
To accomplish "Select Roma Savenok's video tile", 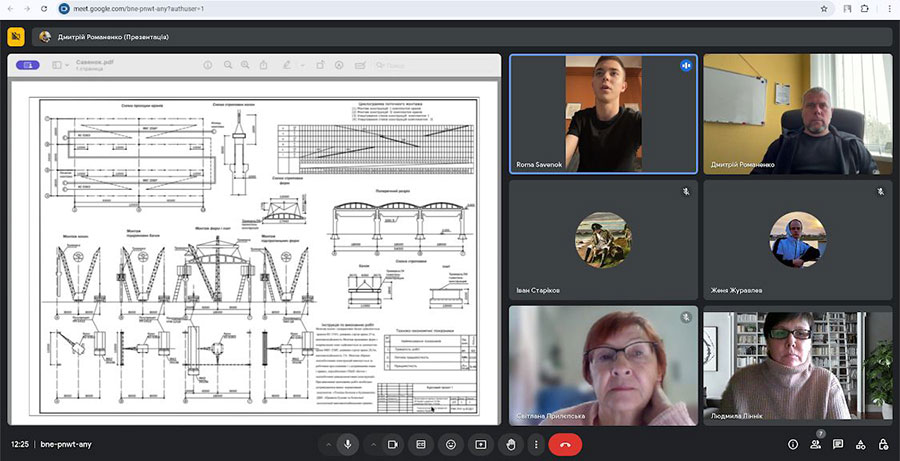I will pos(603,114).
